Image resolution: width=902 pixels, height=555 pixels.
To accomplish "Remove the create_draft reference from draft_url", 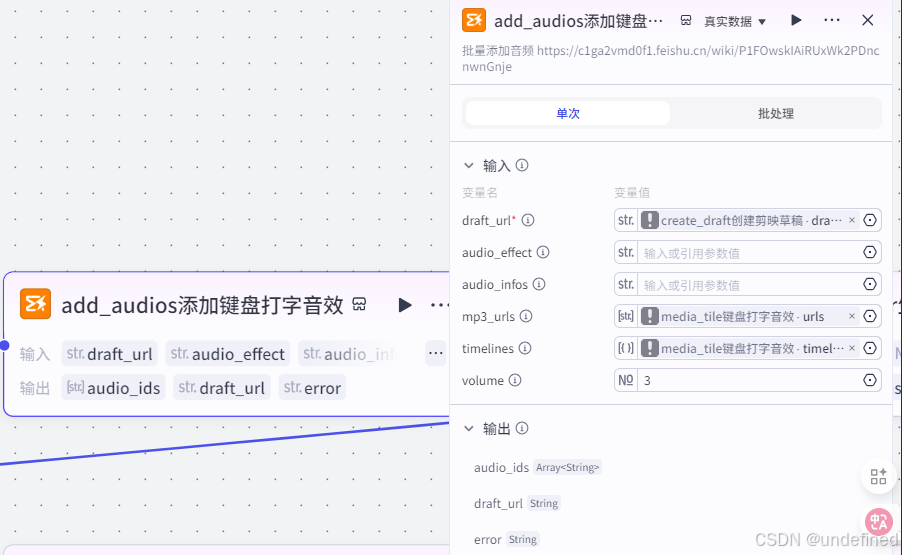I will 852,220.
